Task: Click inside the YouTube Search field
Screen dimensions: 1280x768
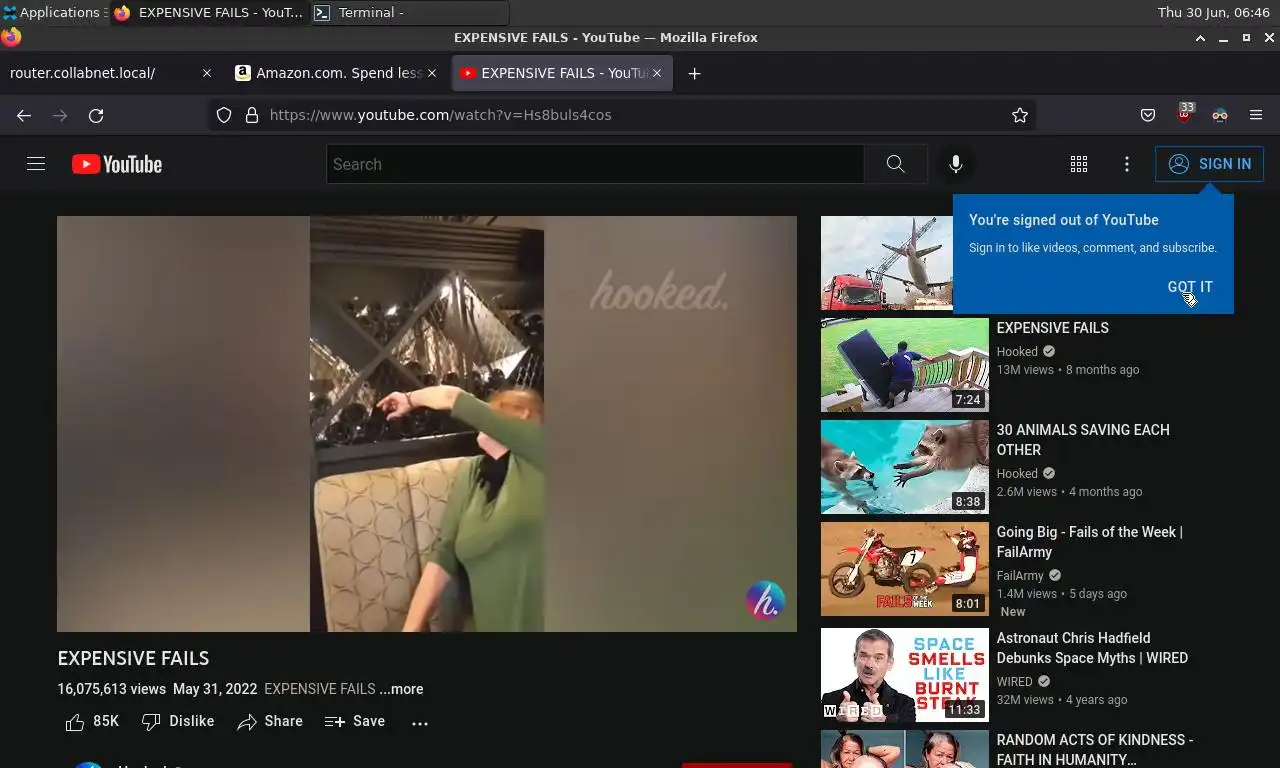Action: coord(595,164)
